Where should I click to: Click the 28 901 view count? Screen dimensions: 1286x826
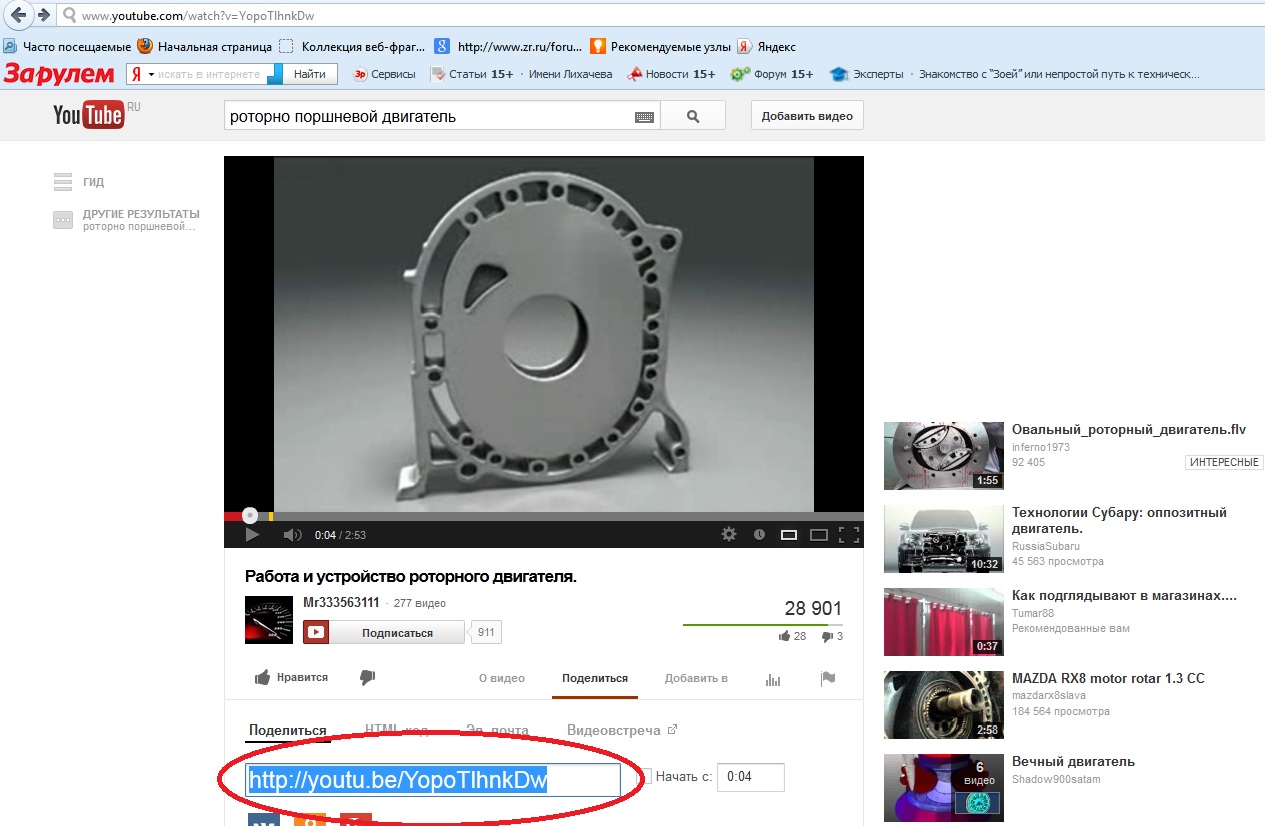coord(813,608)
